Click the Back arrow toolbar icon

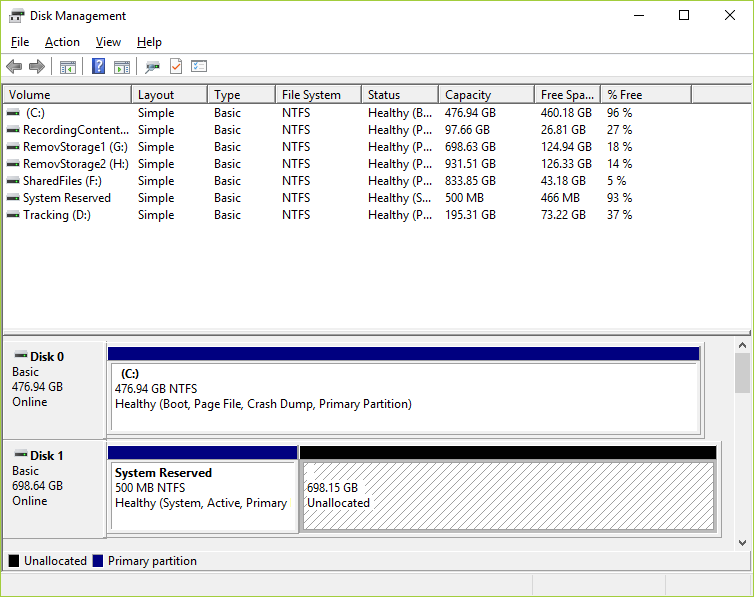(14, 66)
